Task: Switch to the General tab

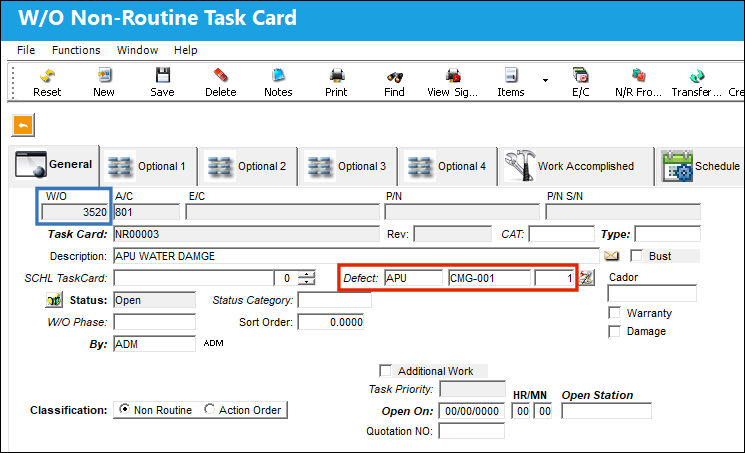Action: click(54, 165)
